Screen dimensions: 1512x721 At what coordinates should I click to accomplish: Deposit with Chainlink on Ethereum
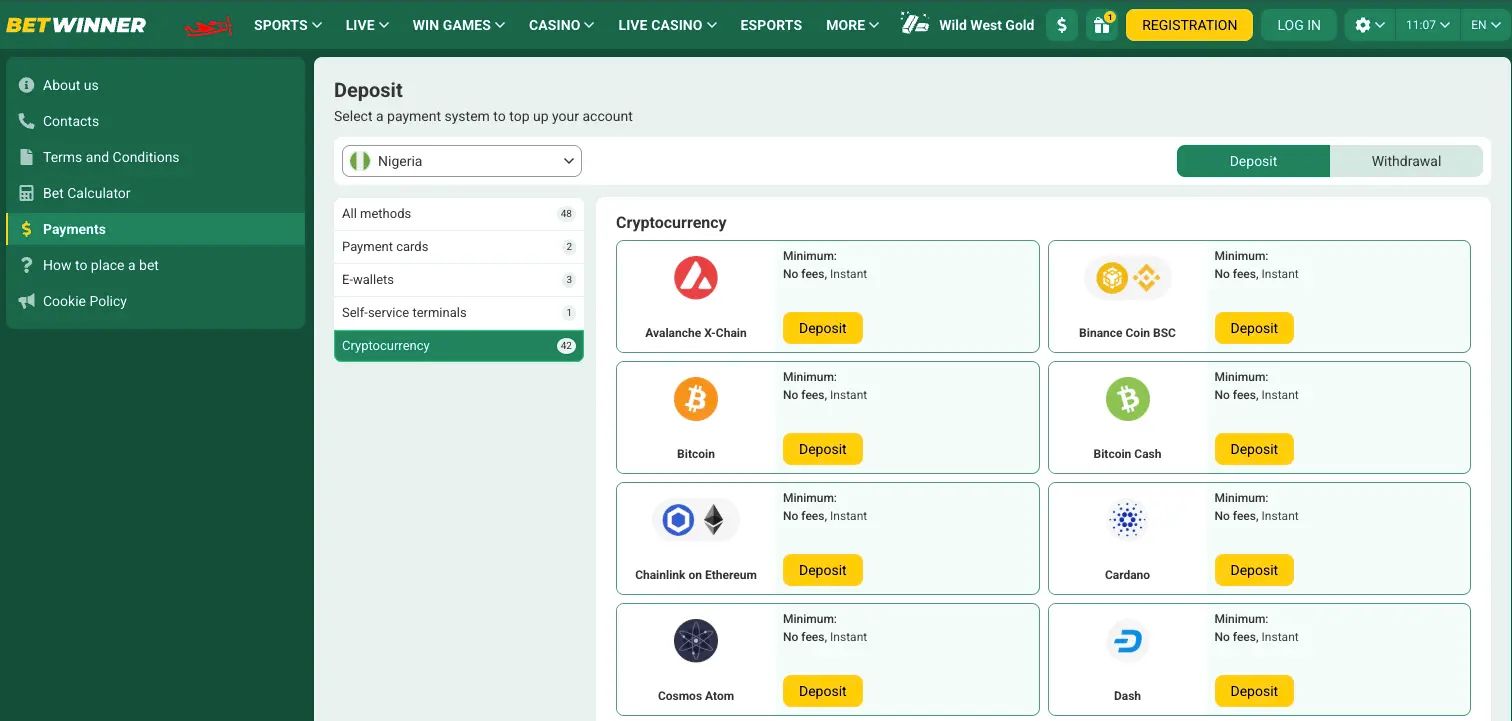(823, 570)
